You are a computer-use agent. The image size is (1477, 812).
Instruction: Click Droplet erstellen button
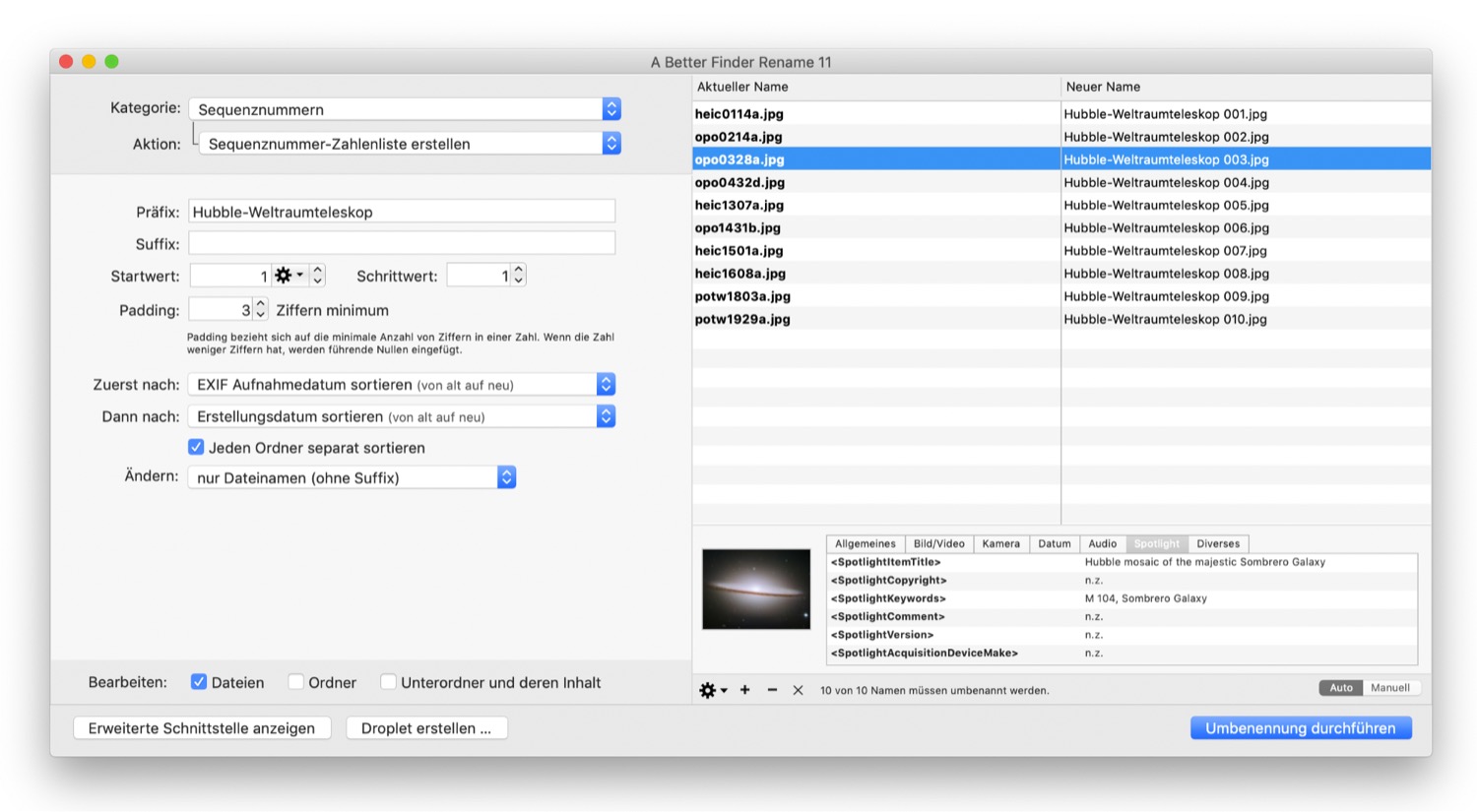point(426,728)
